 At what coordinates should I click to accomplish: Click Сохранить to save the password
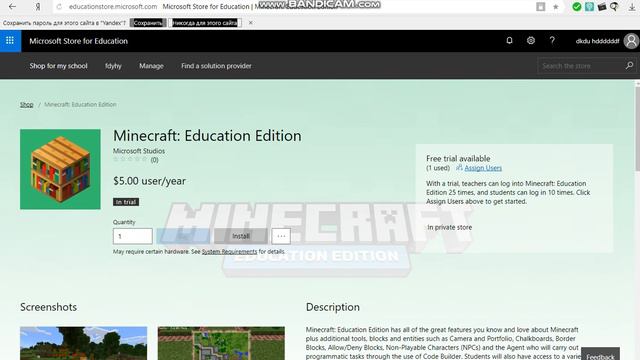(148, 23)
